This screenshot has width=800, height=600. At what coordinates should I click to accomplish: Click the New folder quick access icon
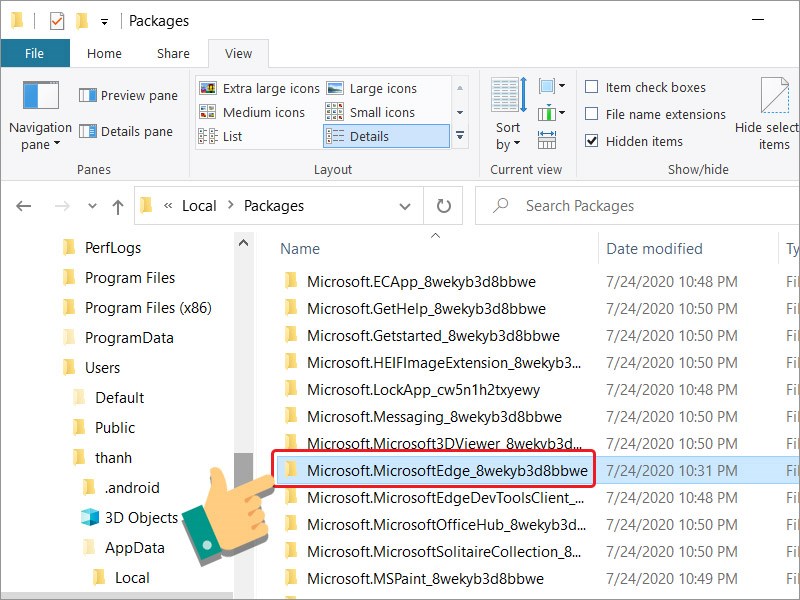[82, 21]
